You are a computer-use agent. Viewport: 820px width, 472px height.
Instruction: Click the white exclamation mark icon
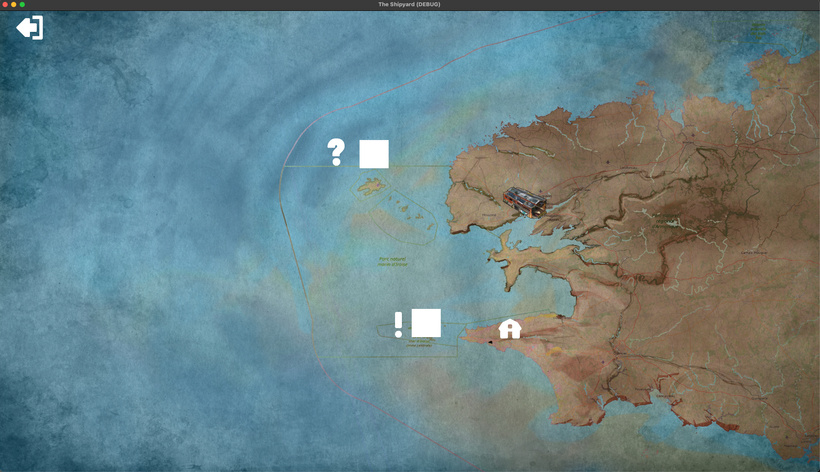pos(398,324)
